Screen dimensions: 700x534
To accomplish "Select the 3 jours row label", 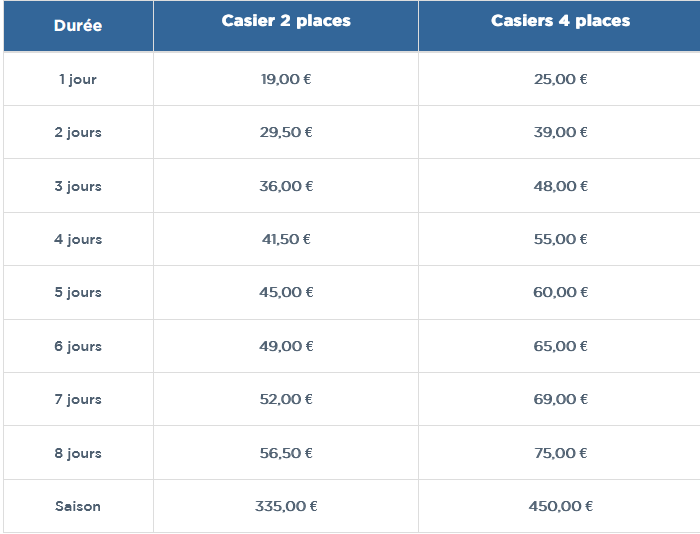I will (78, 186).
